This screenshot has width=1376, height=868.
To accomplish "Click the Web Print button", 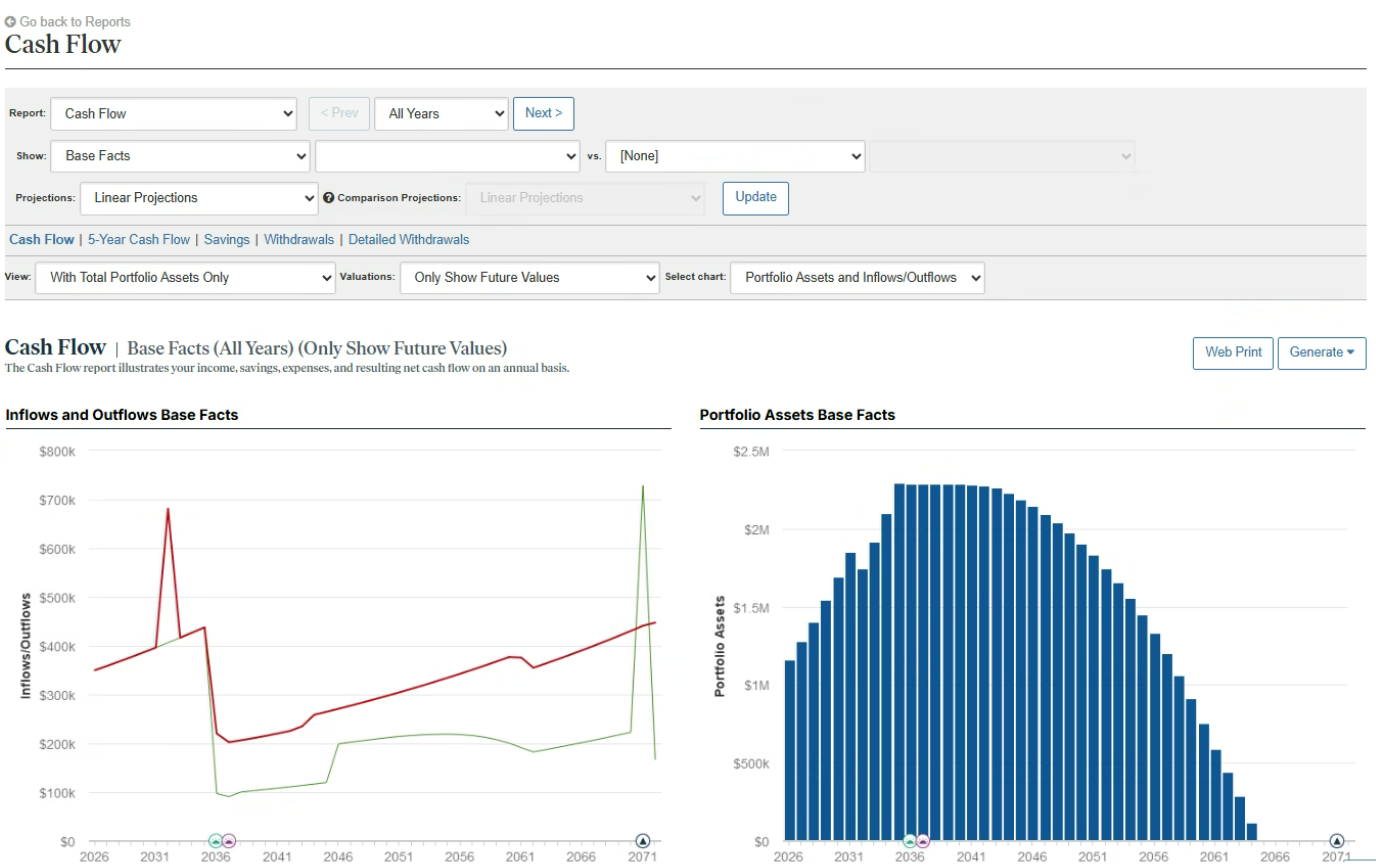I will (1233, 353).
